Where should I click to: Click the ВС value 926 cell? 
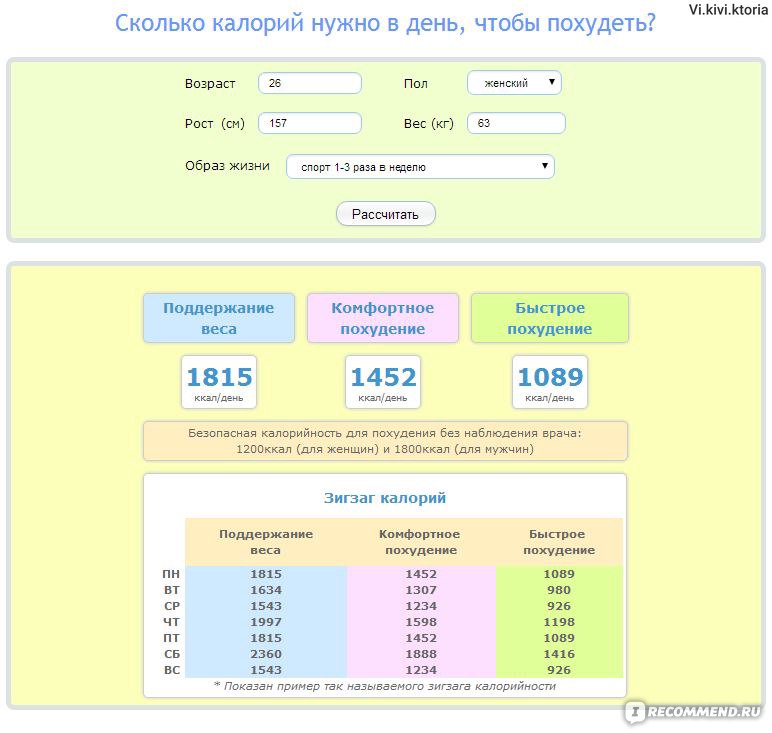pos(559,670)
